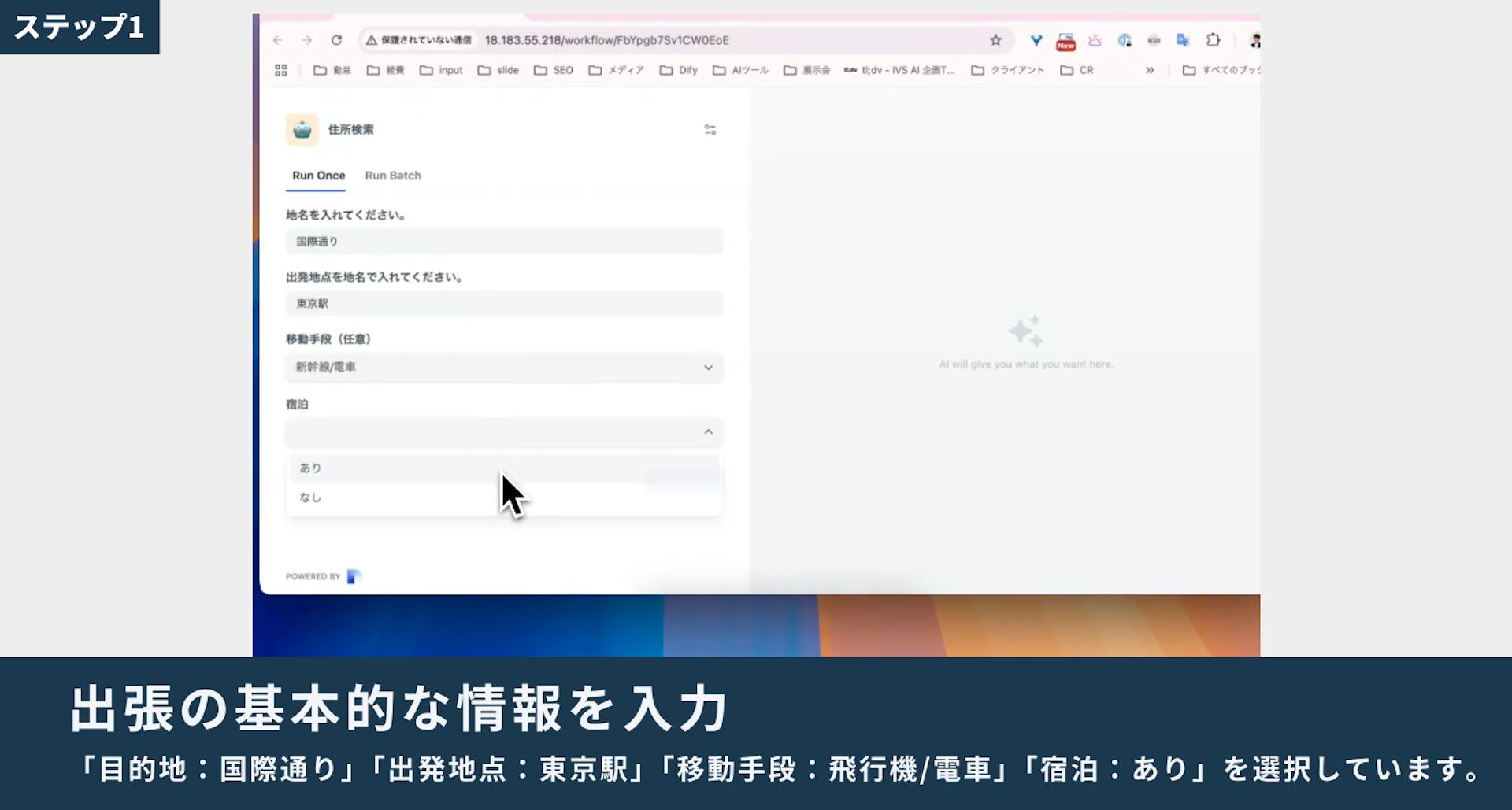Viewport: 1512px width, 810px height.
Task: Click the 保護されていない通信 security warning
Action: pos(418,39)
